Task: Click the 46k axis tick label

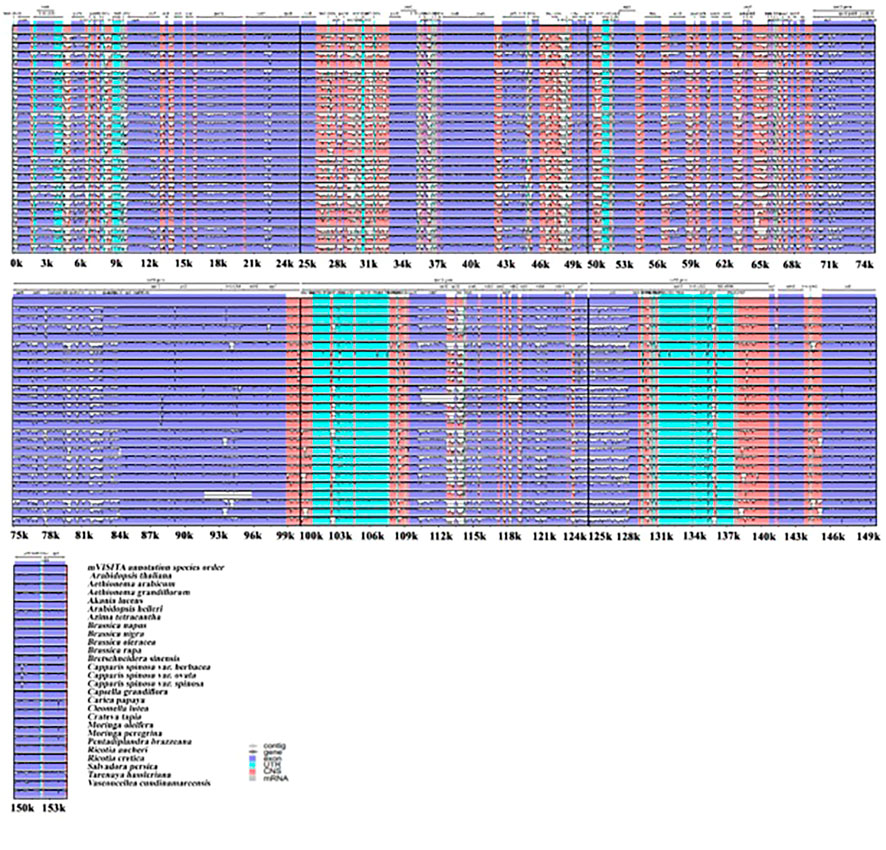Action: [540, 264]
